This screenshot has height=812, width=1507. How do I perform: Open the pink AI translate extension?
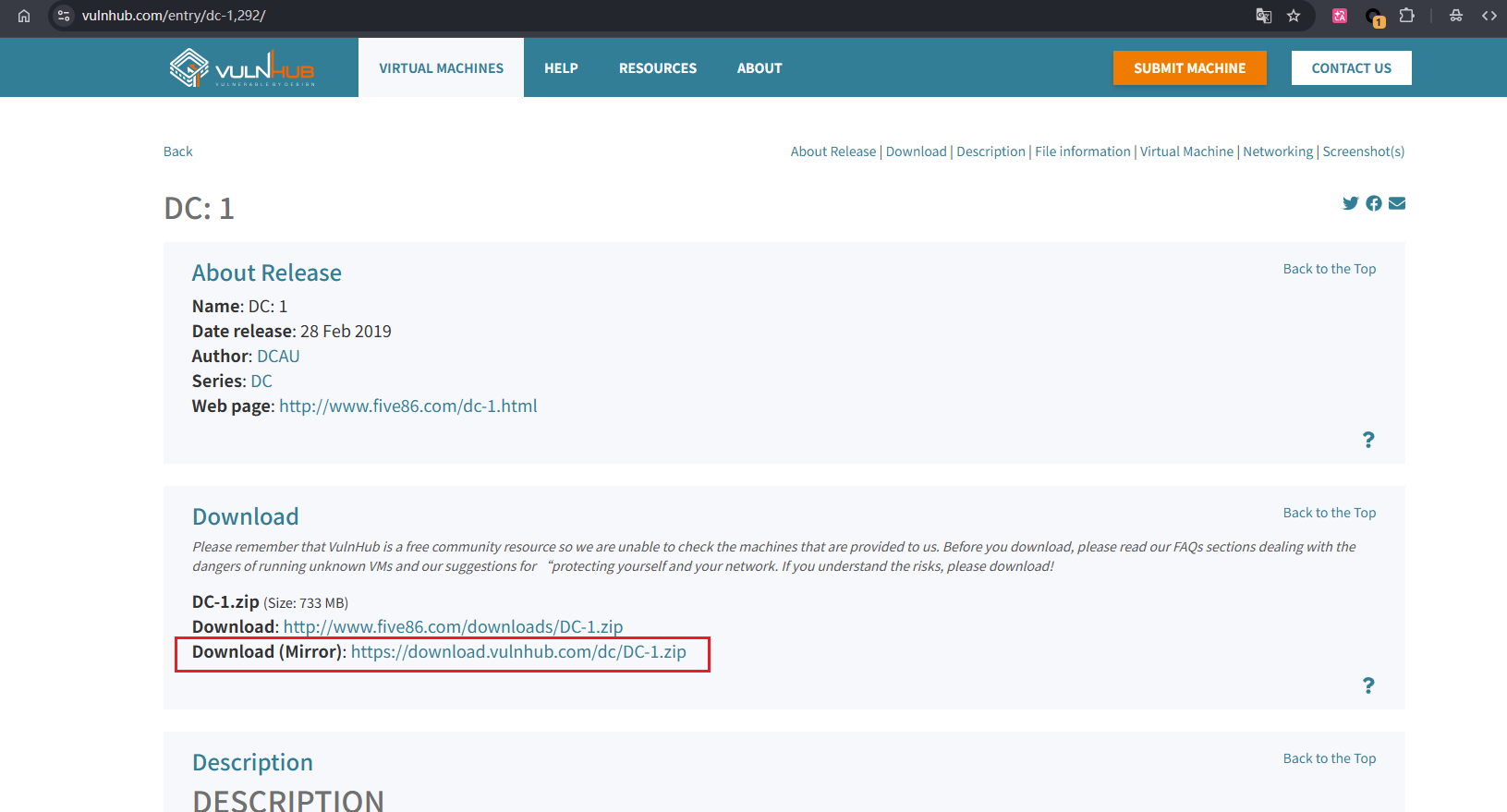click(x=1339, y=16)
